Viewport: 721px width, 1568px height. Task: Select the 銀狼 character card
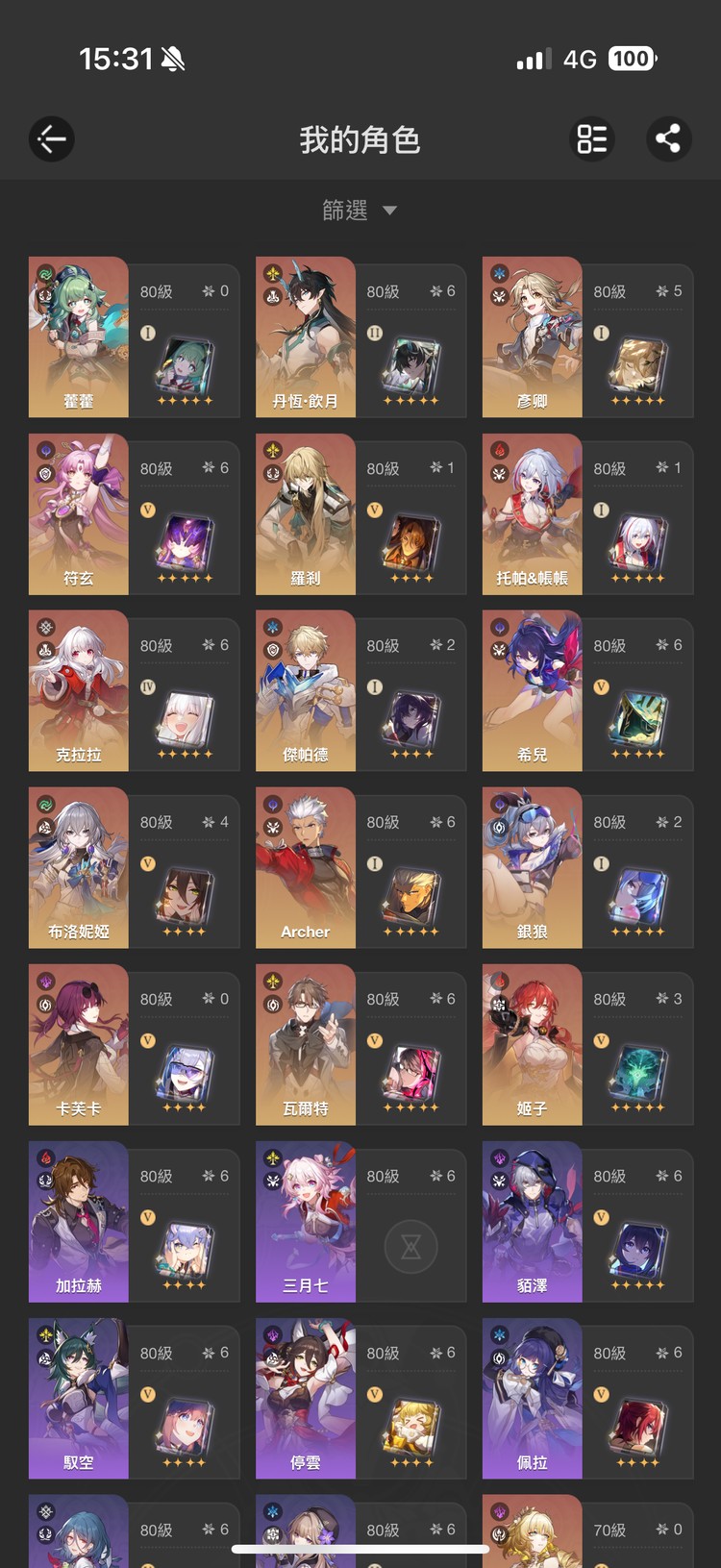click(x=587, y=867)
